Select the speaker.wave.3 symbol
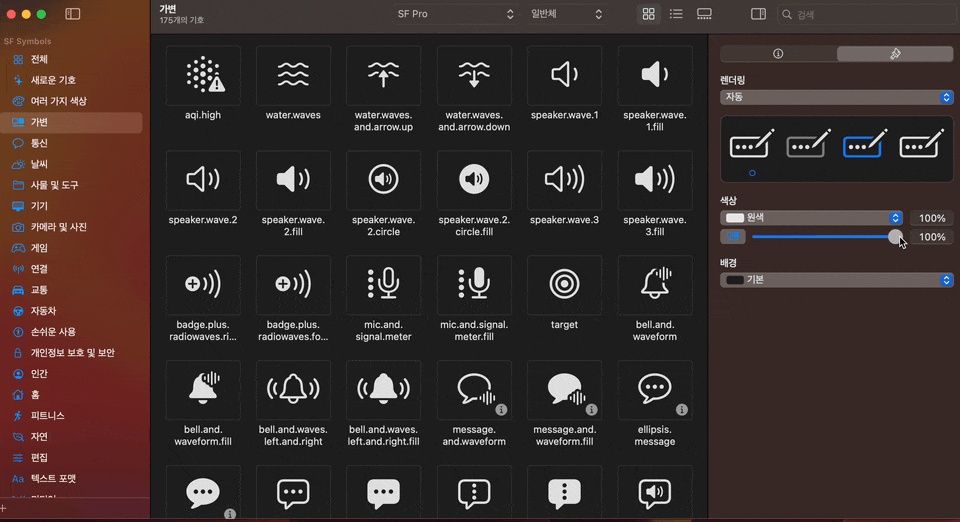The height and width of the screenshot is (522, 960). [x=564, y=180]
